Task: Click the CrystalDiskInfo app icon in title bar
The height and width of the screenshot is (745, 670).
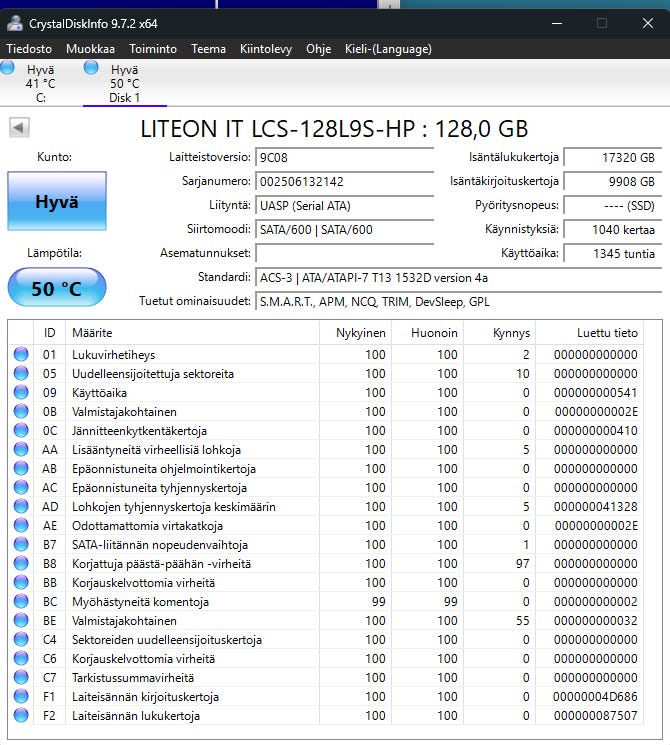Action: [15, 23]
